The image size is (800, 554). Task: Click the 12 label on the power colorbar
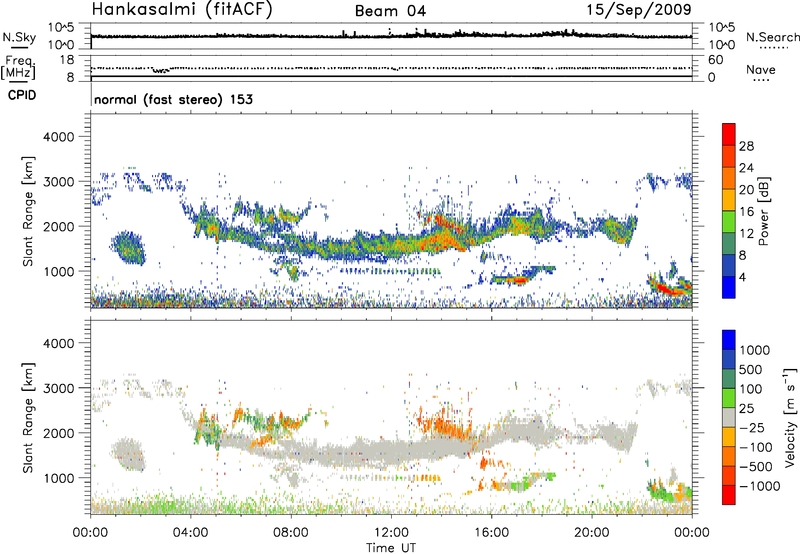click(746, 234)
